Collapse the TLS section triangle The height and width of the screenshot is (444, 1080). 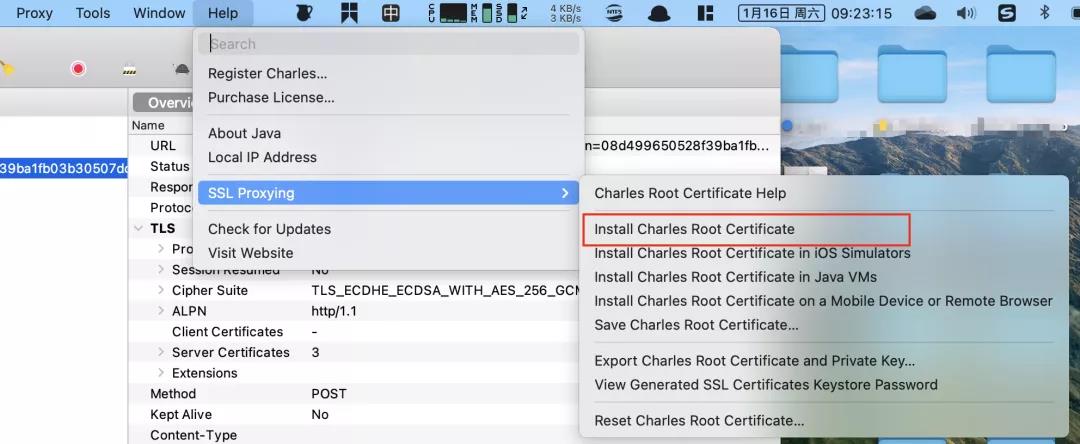[x=137, y=229]
